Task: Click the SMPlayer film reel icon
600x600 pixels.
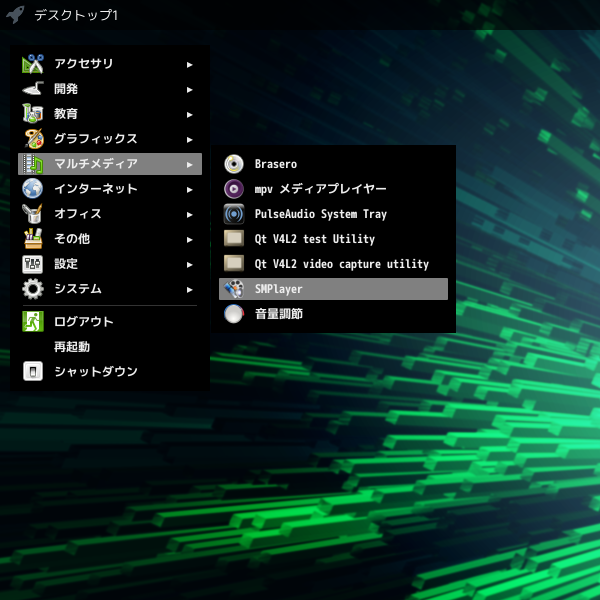Action: [234, 289]
